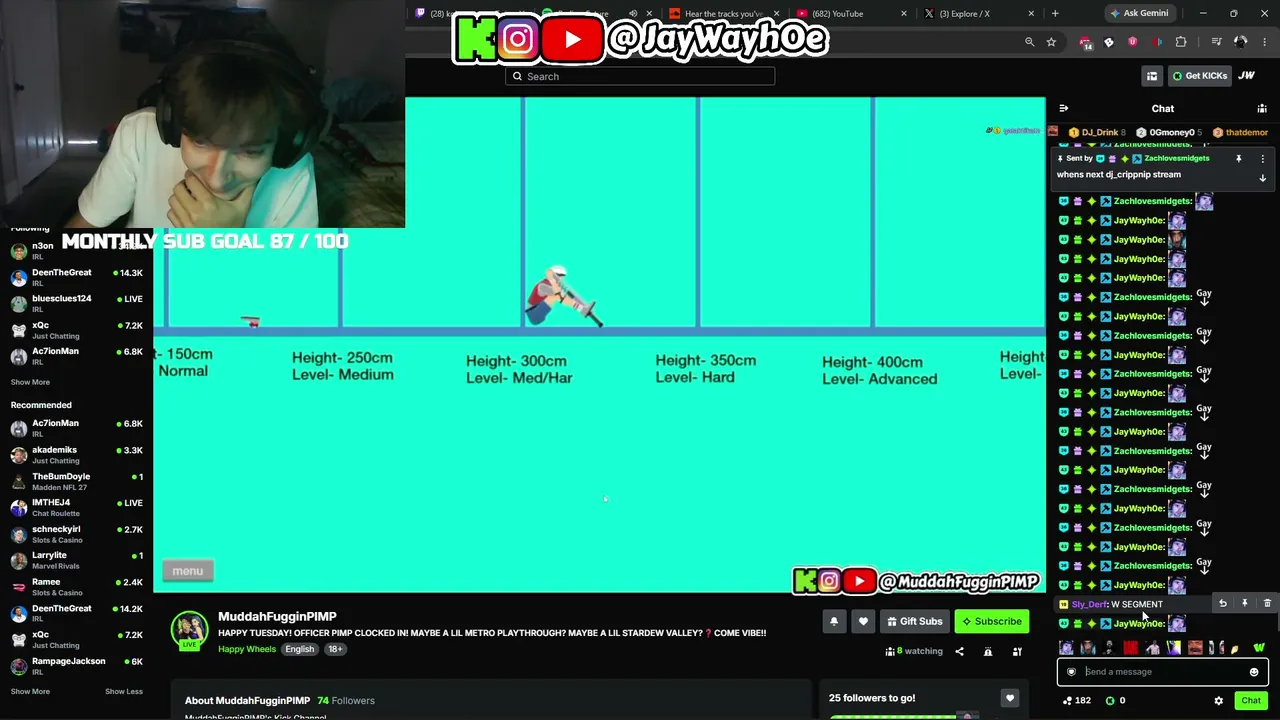Open the Chrome extensions puzzle icon
This screenshot has width=1280, height=720.
(1181, 42)
